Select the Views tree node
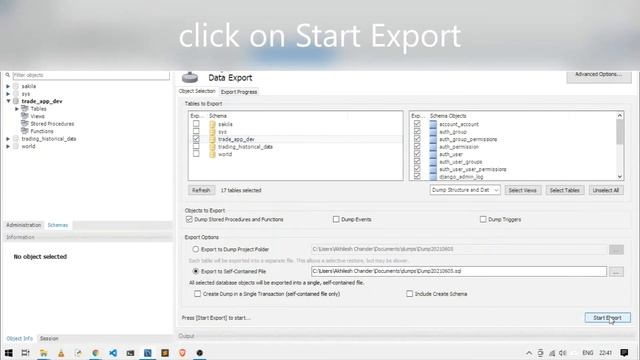This screenshot has height=360, width=640. (37, 116)
